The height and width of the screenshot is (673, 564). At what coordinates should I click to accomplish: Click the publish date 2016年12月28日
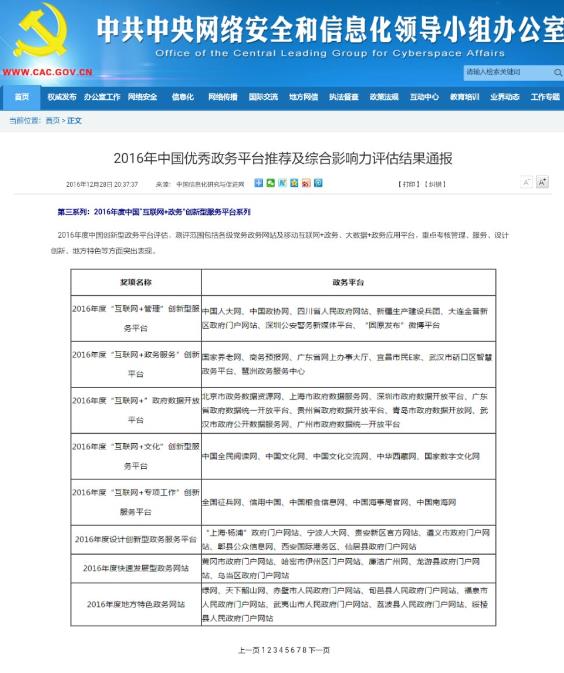pyautogui.click(x=102, y=184)
